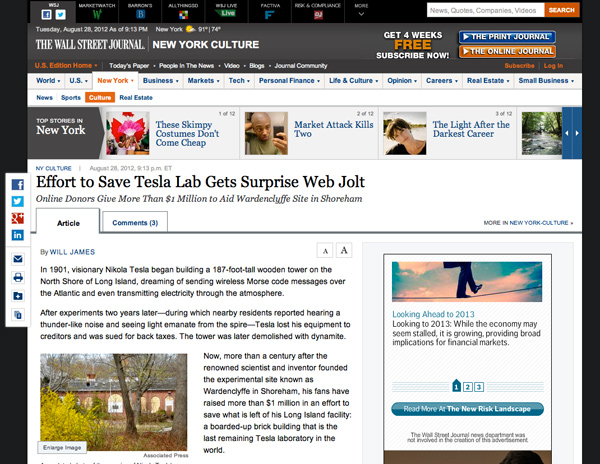Open Risk & Compliance network site
Image resolution: width=600 pixels, height=464 pixels.
tap(318, 11)
